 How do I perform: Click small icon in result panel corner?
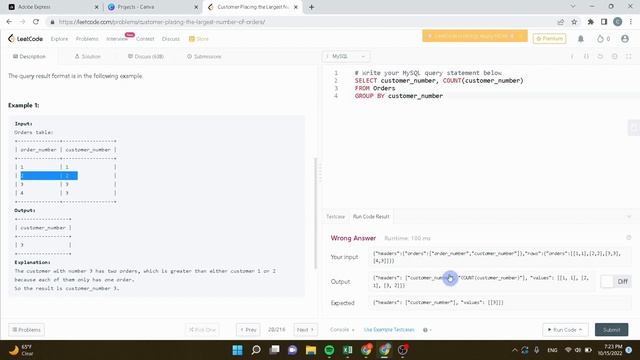(x=629, y=238)
